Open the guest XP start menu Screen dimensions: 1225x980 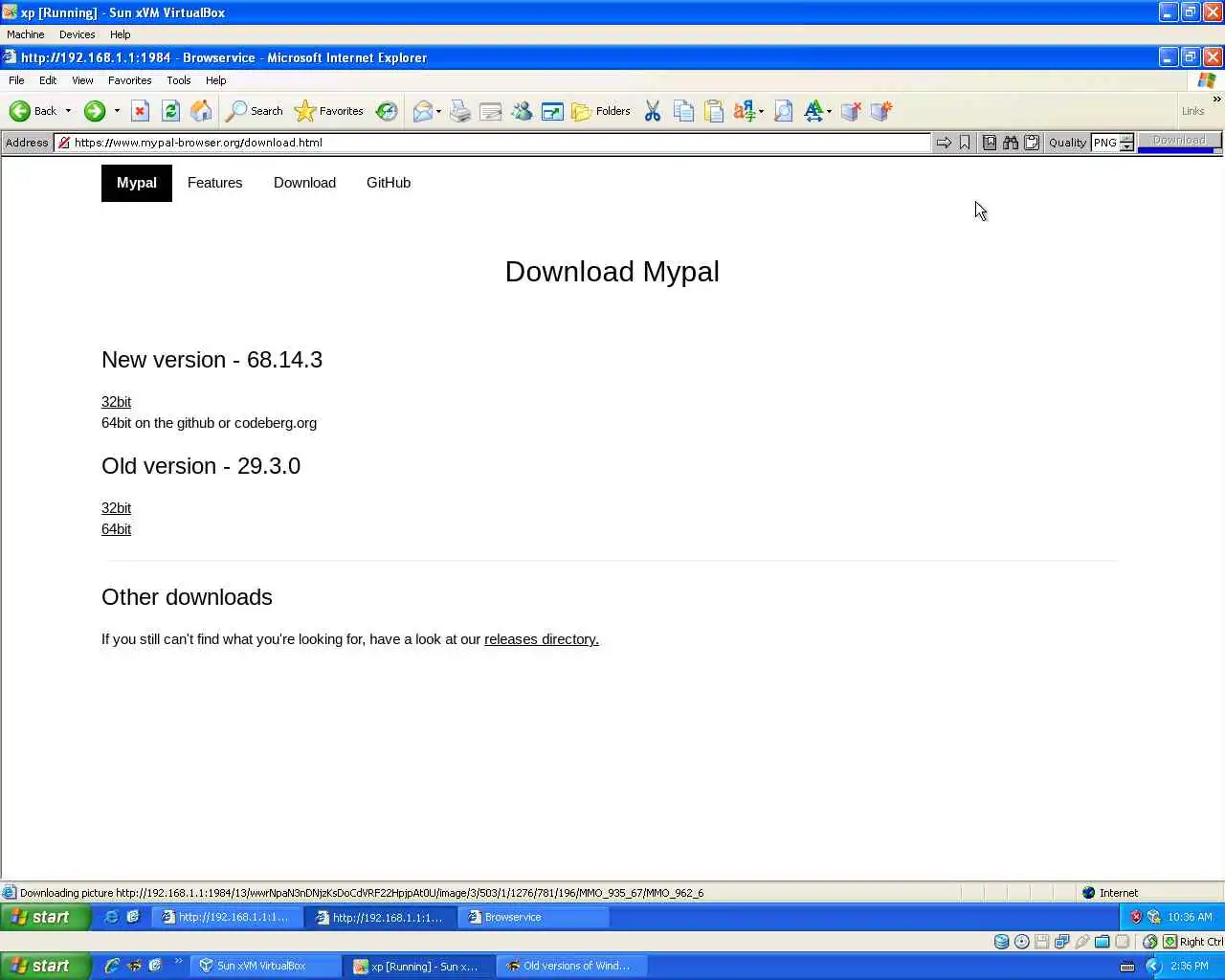coord(44,917)
